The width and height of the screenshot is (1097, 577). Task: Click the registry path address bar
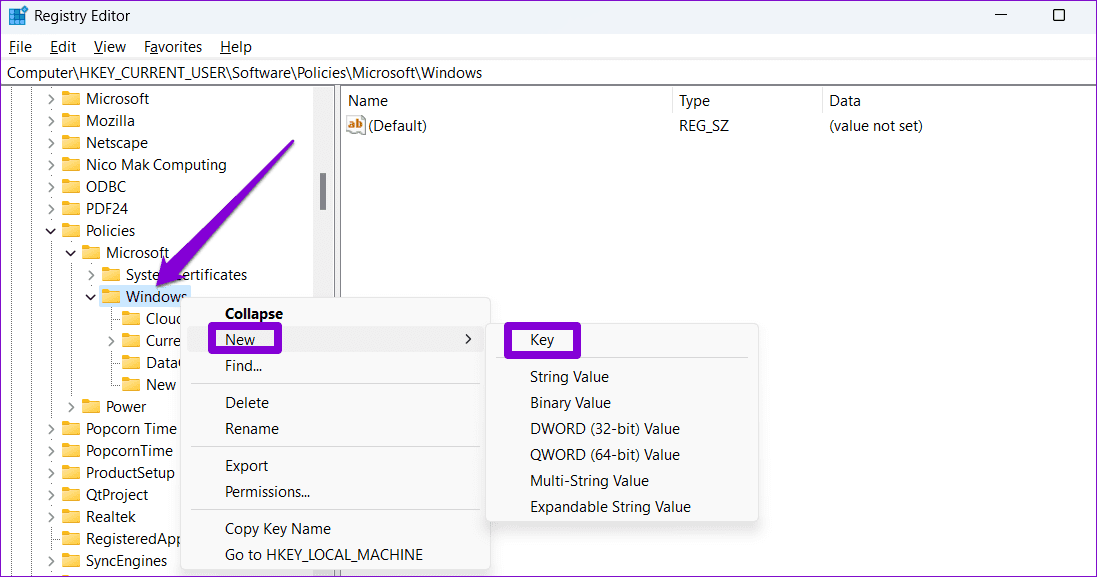548,73
